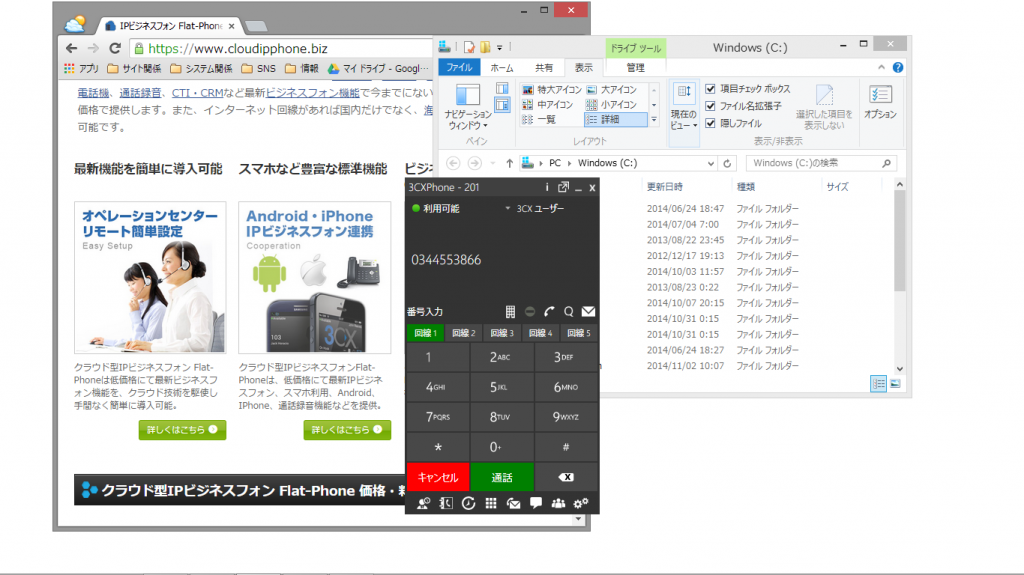
Task: Toggle the details pane icon in Explorer
Action: 502,105
